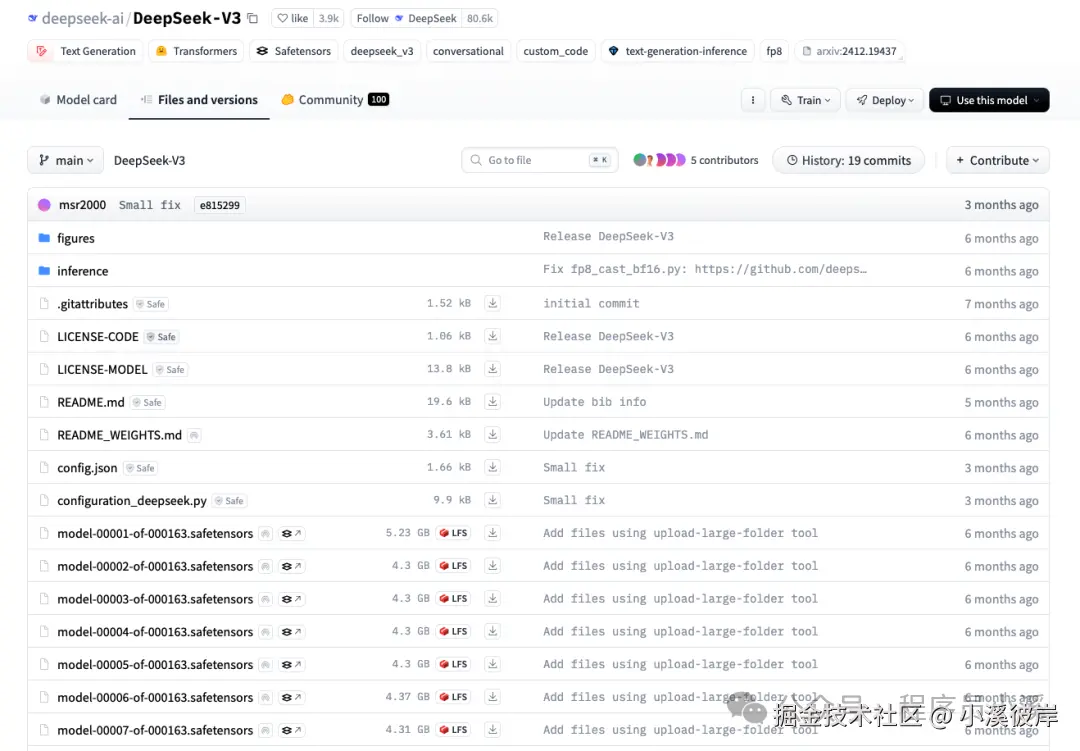Click the custom_code tag
This screenshot has width=1080, height=751.
pyautogui.click(x=555, y=51)
